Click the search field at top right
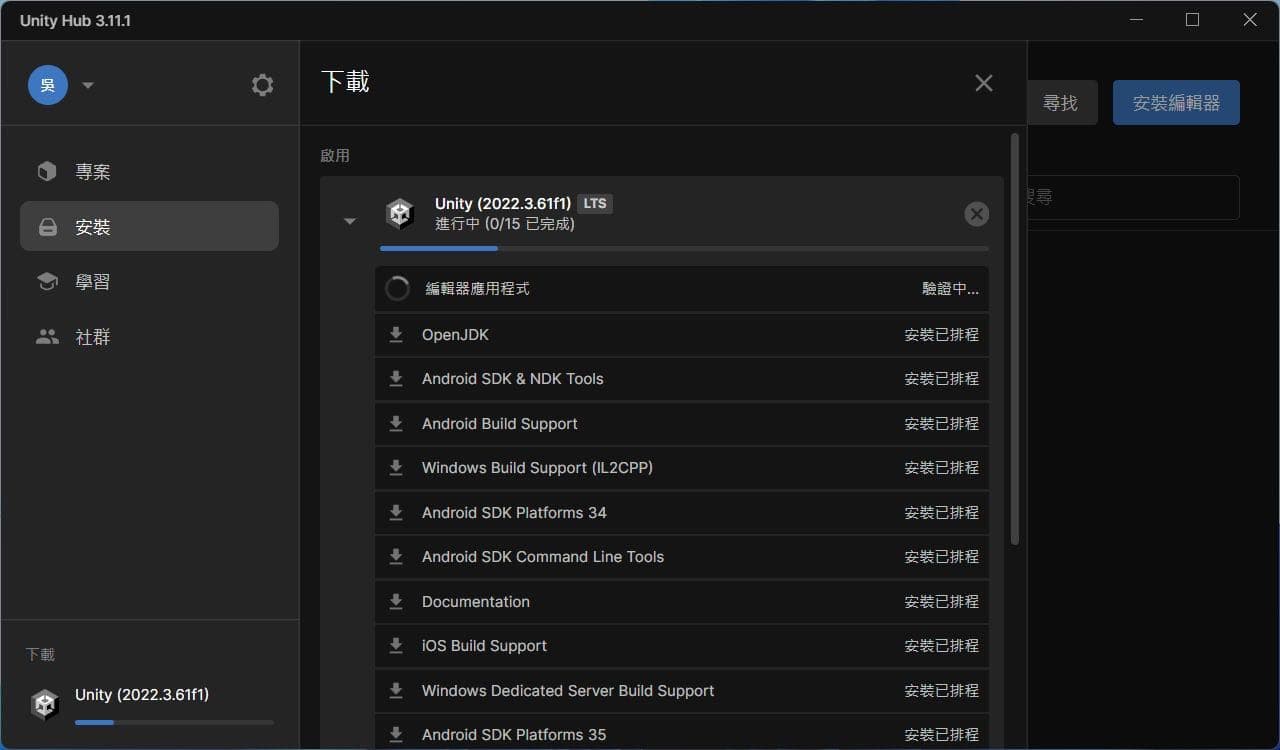The height and width of the screenshot is (750, 1280). point(1130,197)
